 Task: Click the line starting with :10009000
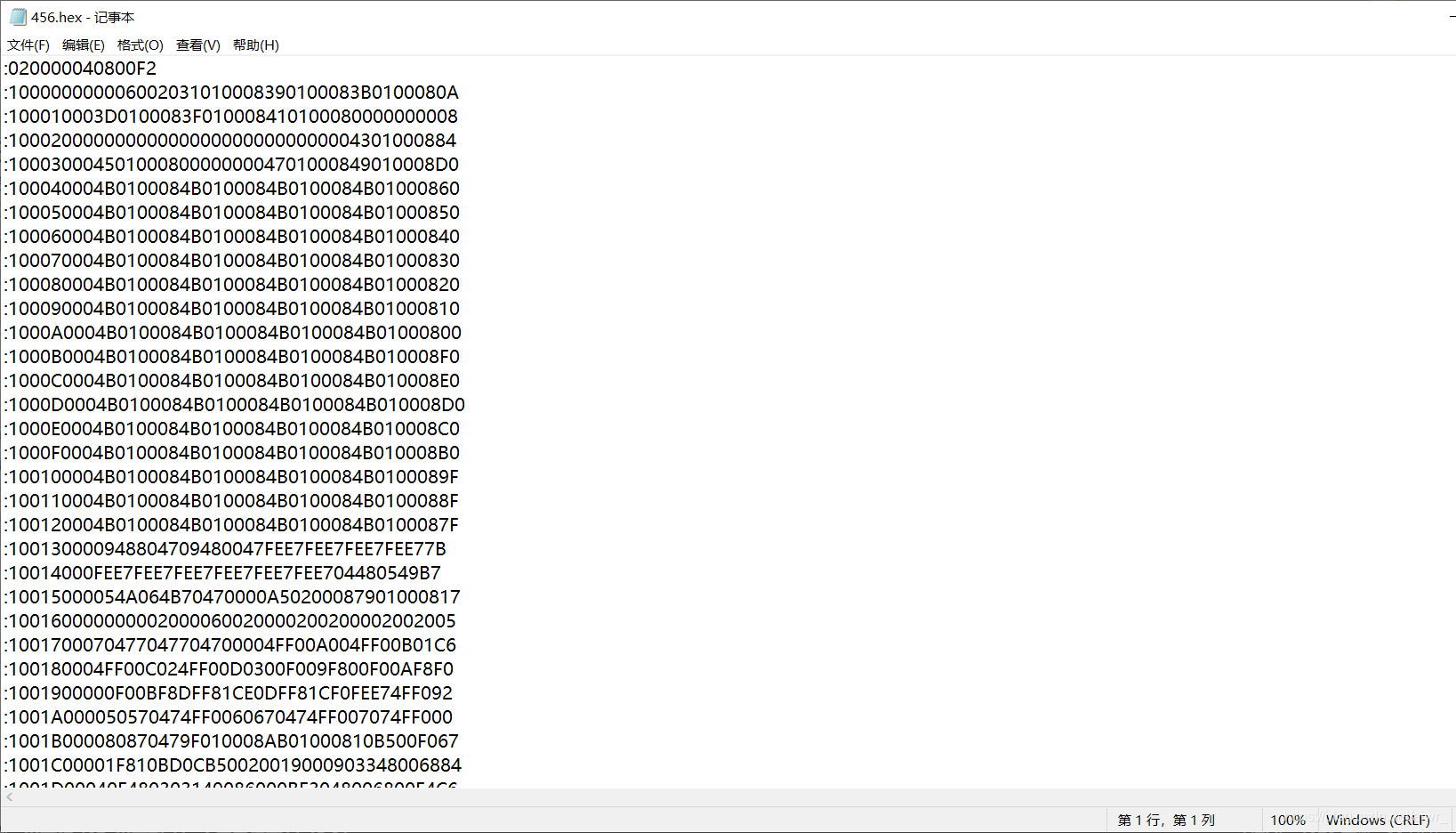coord(232,309)
